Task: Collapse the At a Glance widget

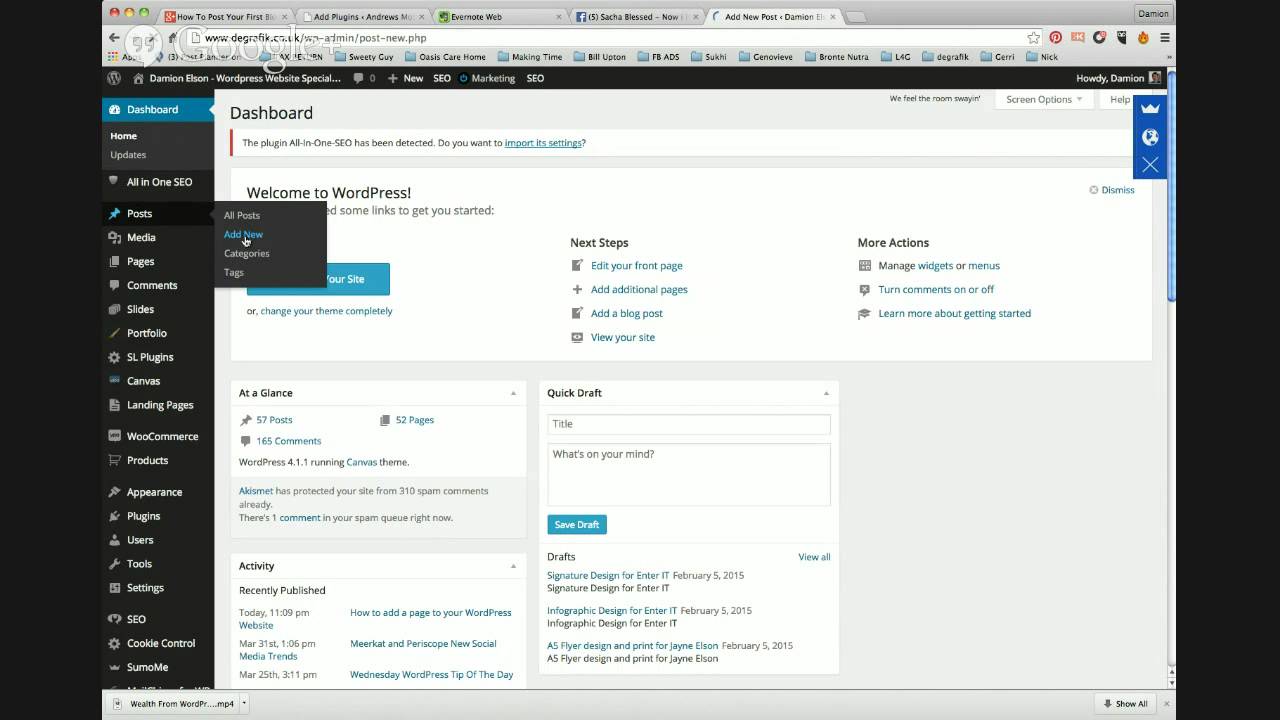Action: click(514, 393)
